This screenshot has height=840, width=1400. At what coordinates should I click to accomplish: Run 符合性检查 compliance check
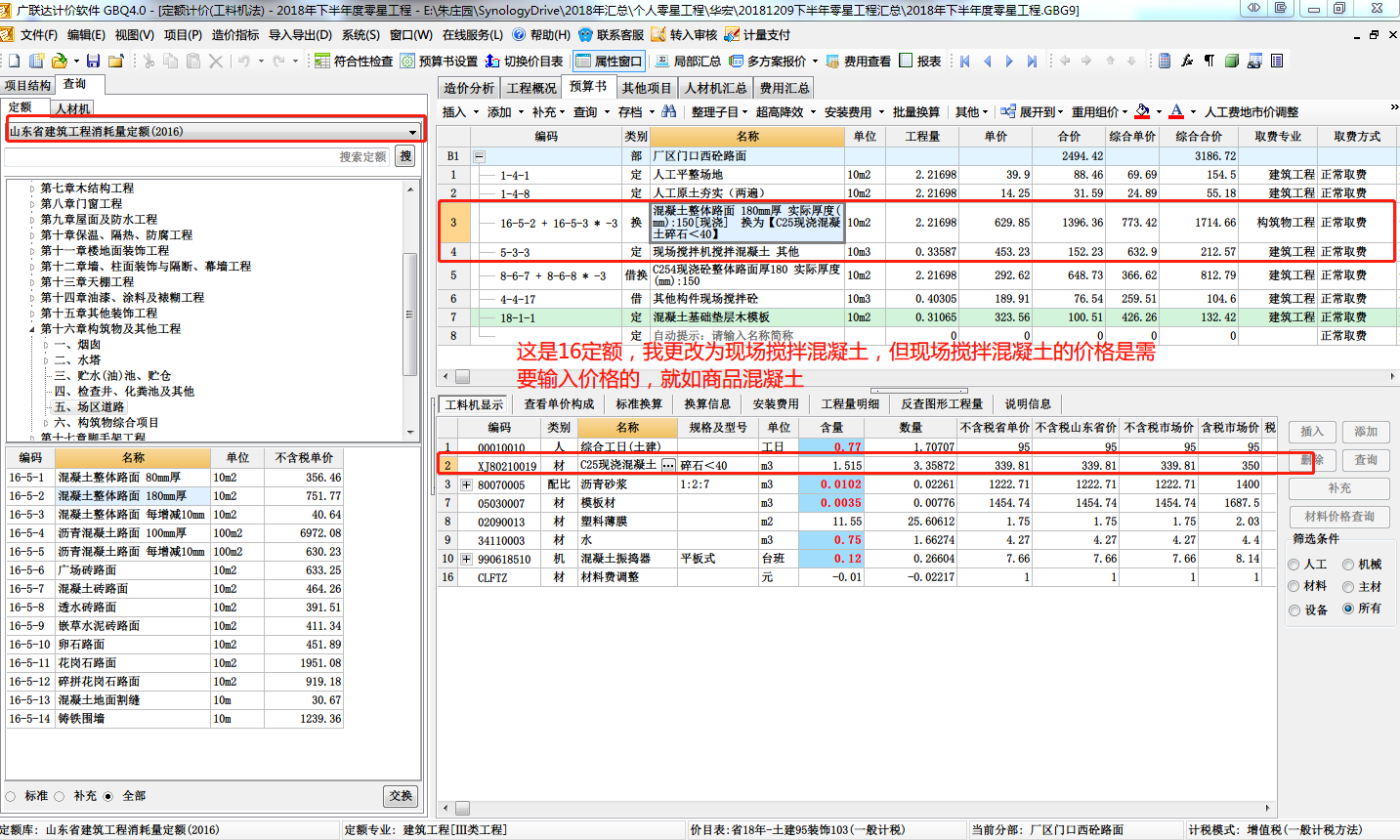click(354, 61)
